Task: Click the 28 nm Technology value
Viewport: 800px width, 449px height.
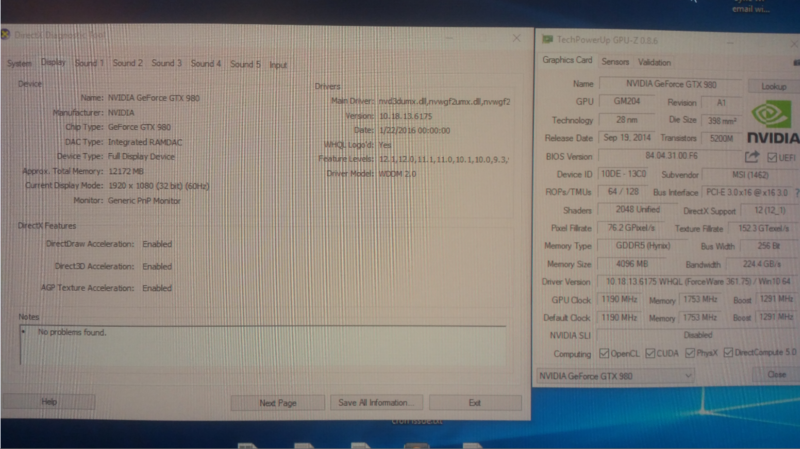Action: pyautogui.click(x=627, y=120)
